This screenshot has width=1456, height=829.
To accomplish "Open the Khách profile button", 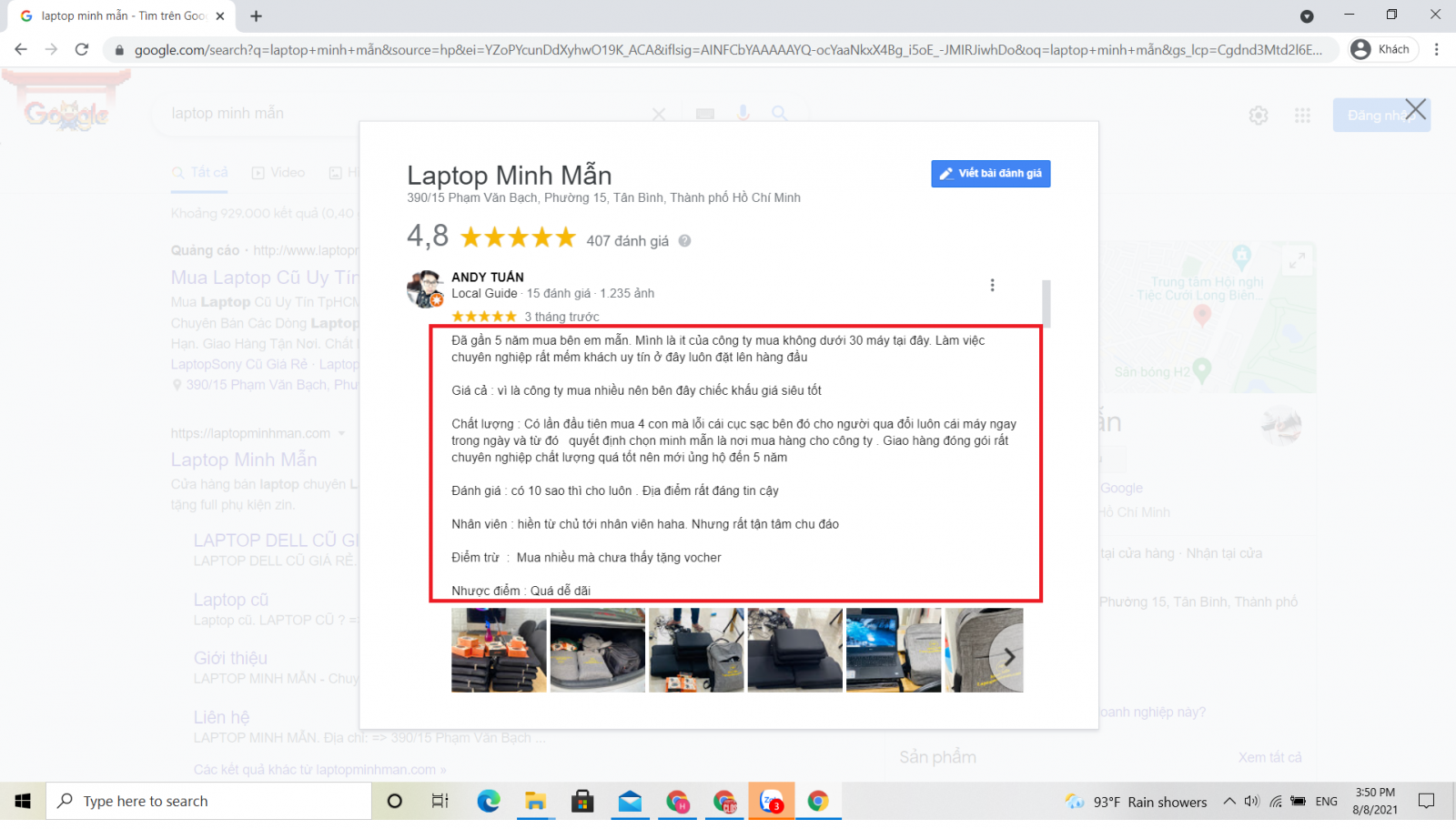I will [x=1381, y=49].
